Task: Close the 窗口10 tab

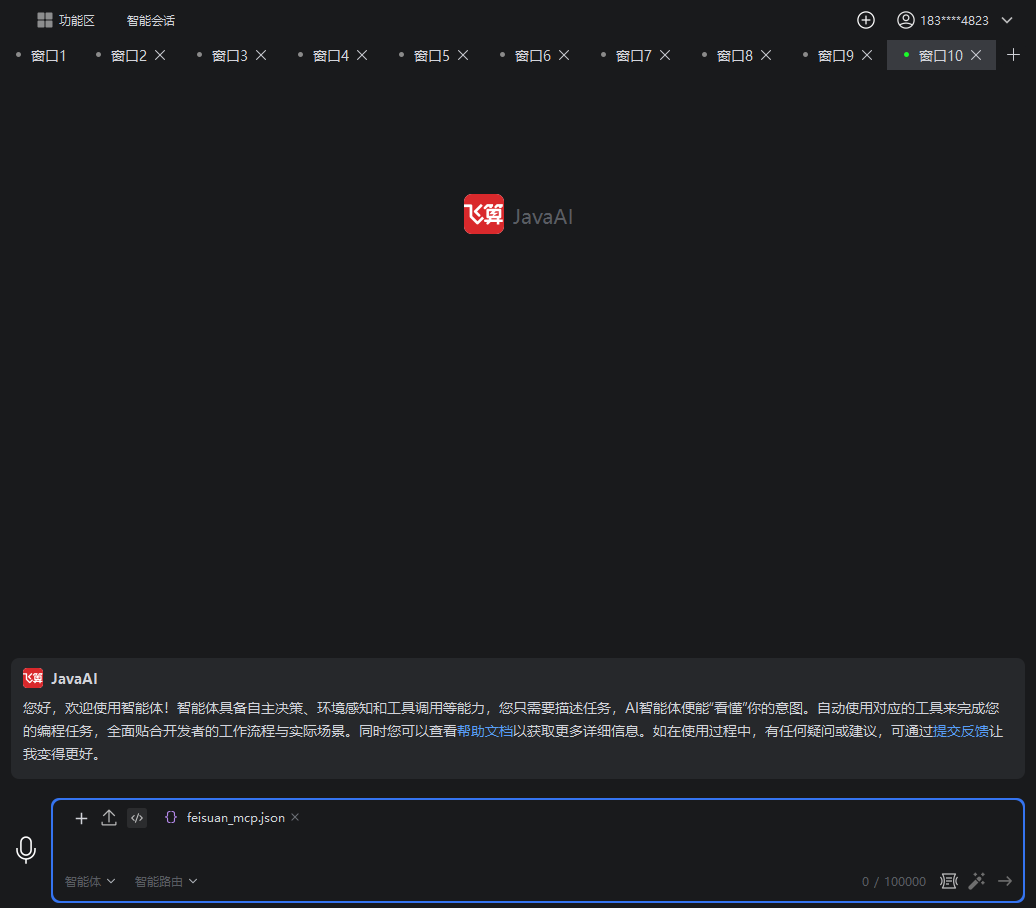Action: (x=976, y=56)
